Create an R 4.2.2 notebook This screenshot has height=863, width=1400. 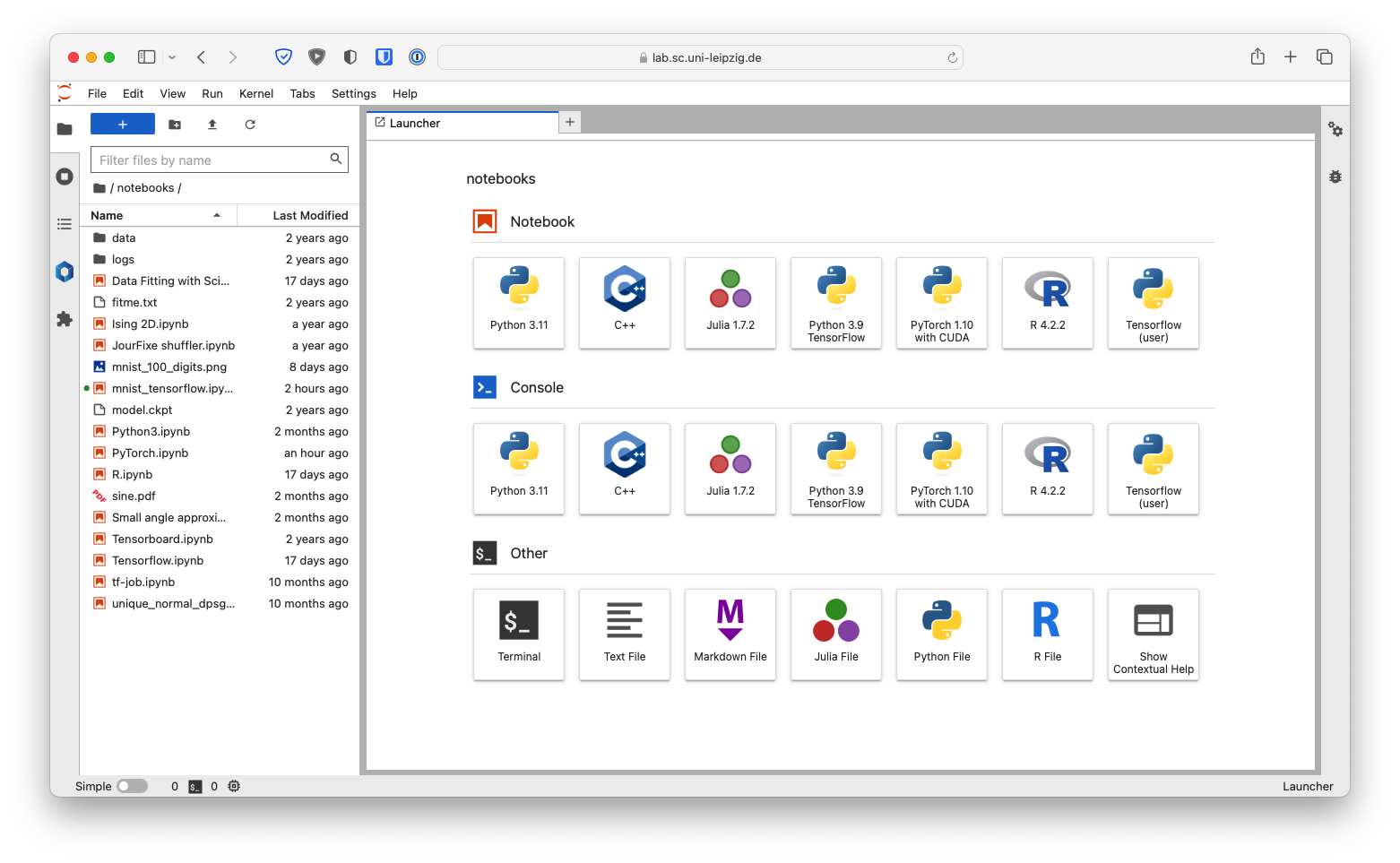[x=1048, y=303]
